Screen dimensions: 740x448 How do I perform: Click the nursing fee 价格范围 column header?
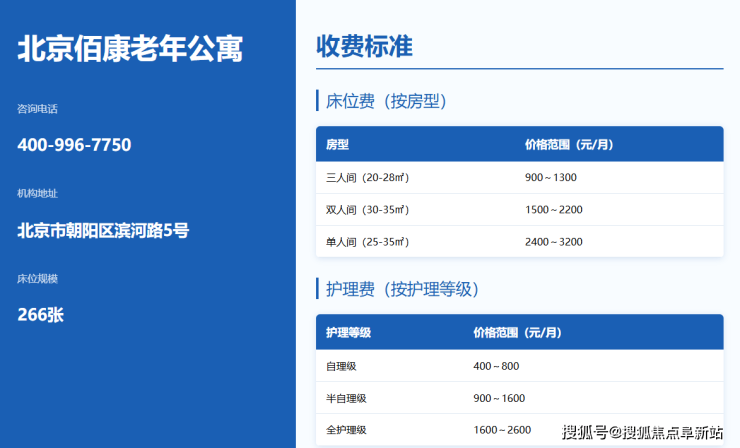point(518,333)
